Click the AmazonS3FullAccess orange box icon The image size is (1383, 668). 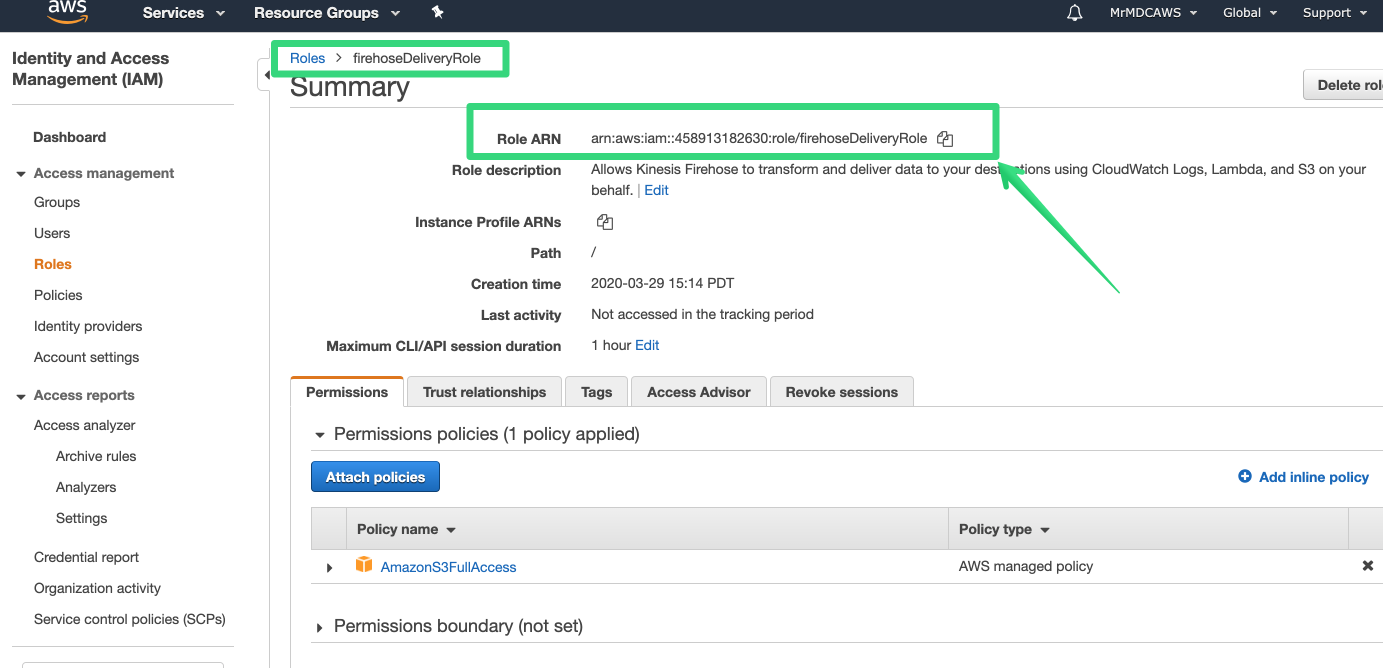click(x=364, y=566)
